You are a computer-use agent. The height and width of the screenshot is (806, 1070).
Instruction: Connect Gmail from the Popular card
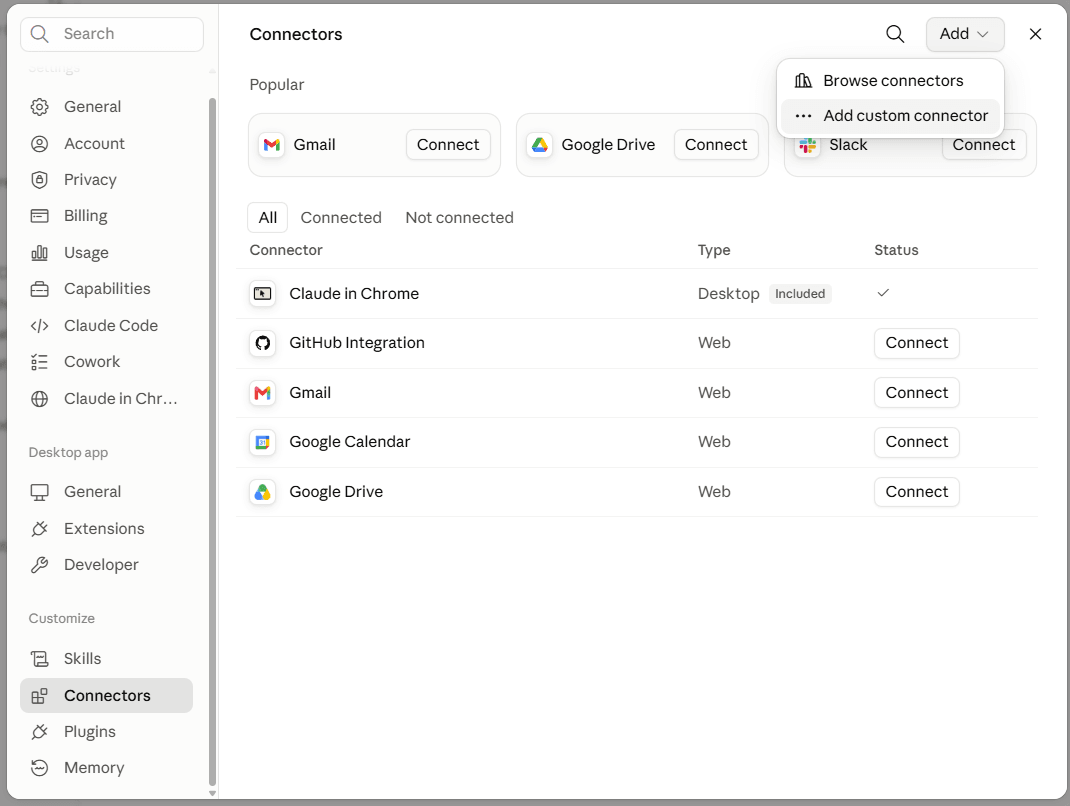[448, 145]
